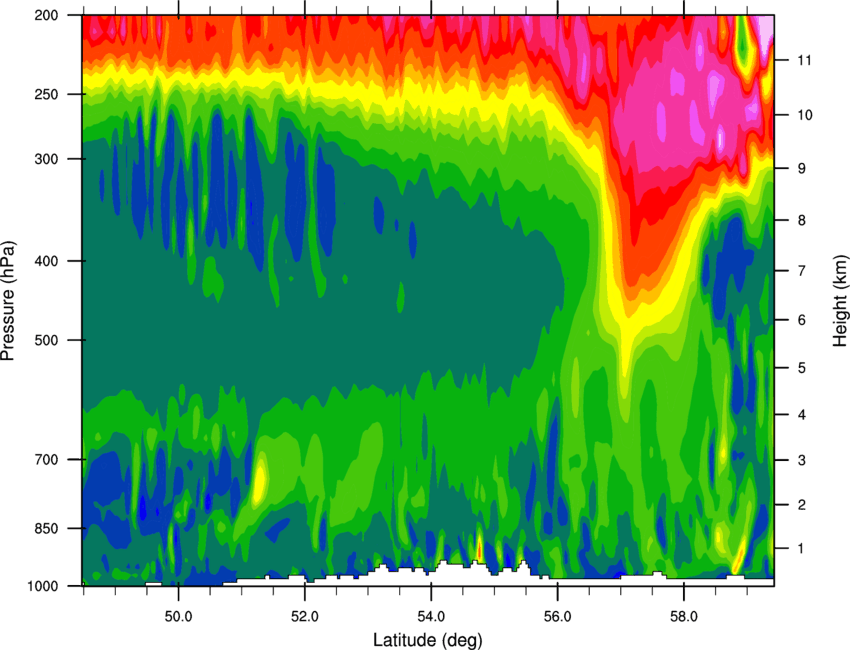Select the 52.0 latitude tick label
The width and height of the screenshot is (850, 650).
click(305, 616)
